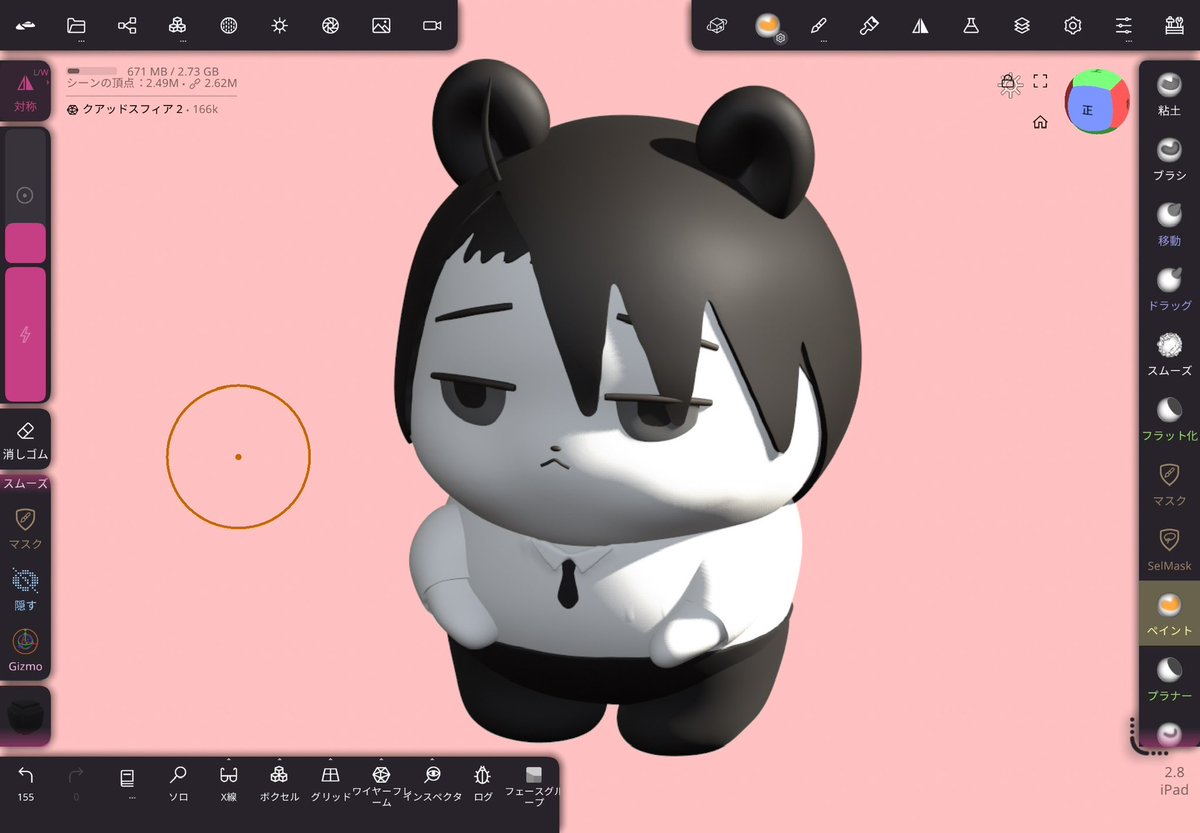Open the black material preview thumbnail
This screenshot has width=1200, height=833.
26,718
